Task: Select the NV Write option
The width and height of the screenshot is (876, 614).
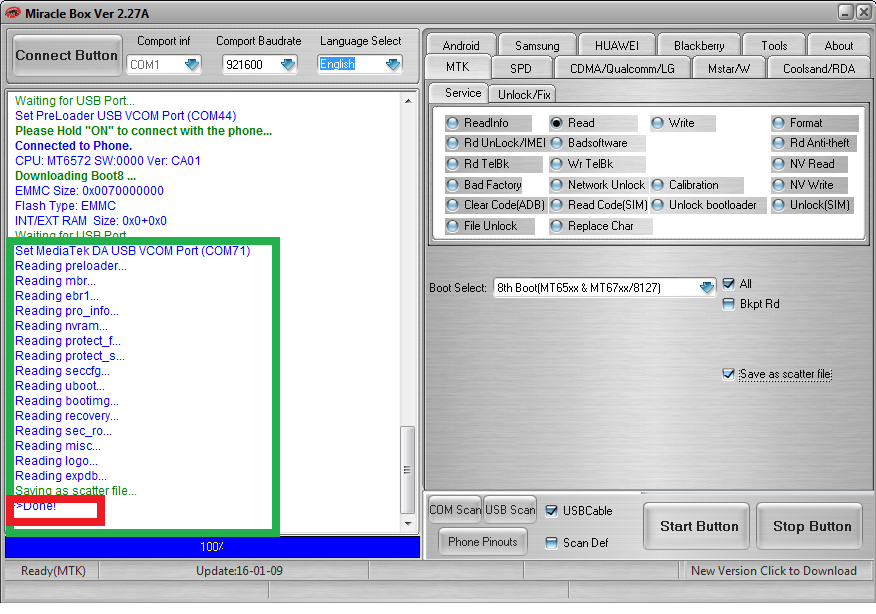Action: (x=810, y=185)
